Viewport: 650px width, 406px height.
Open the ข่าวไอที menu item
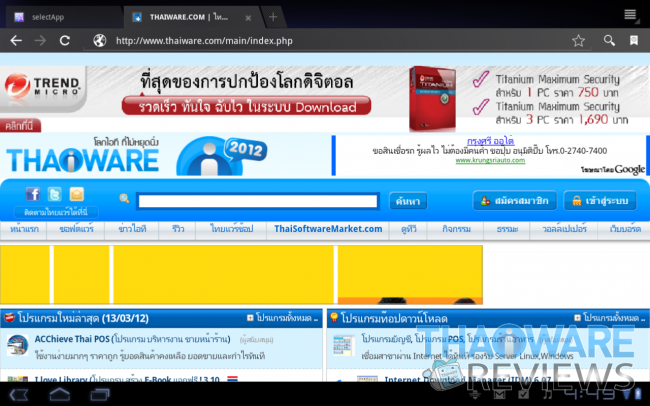tap(132, 229)
